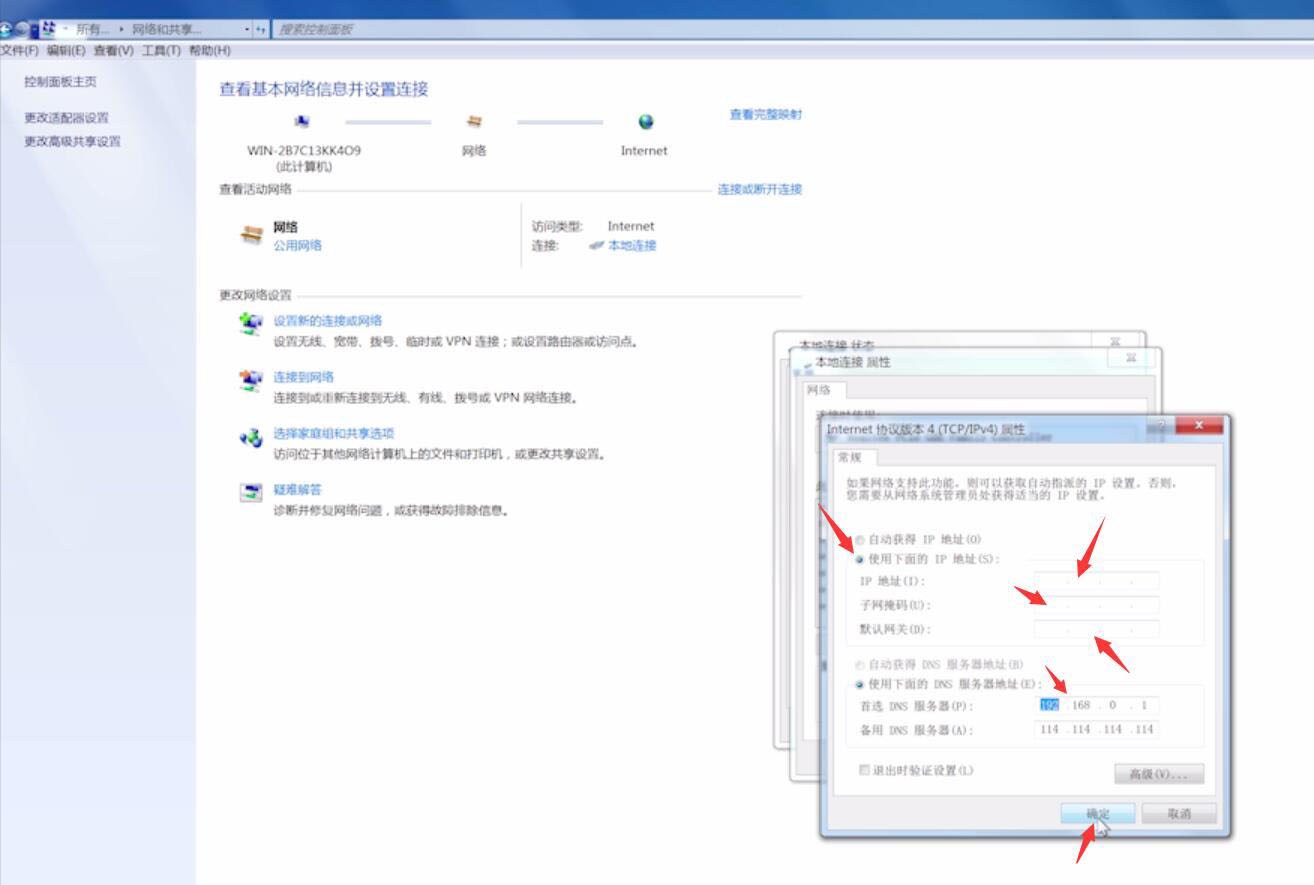
Task: Click the 疑难解答 icon
Action: 250,493
